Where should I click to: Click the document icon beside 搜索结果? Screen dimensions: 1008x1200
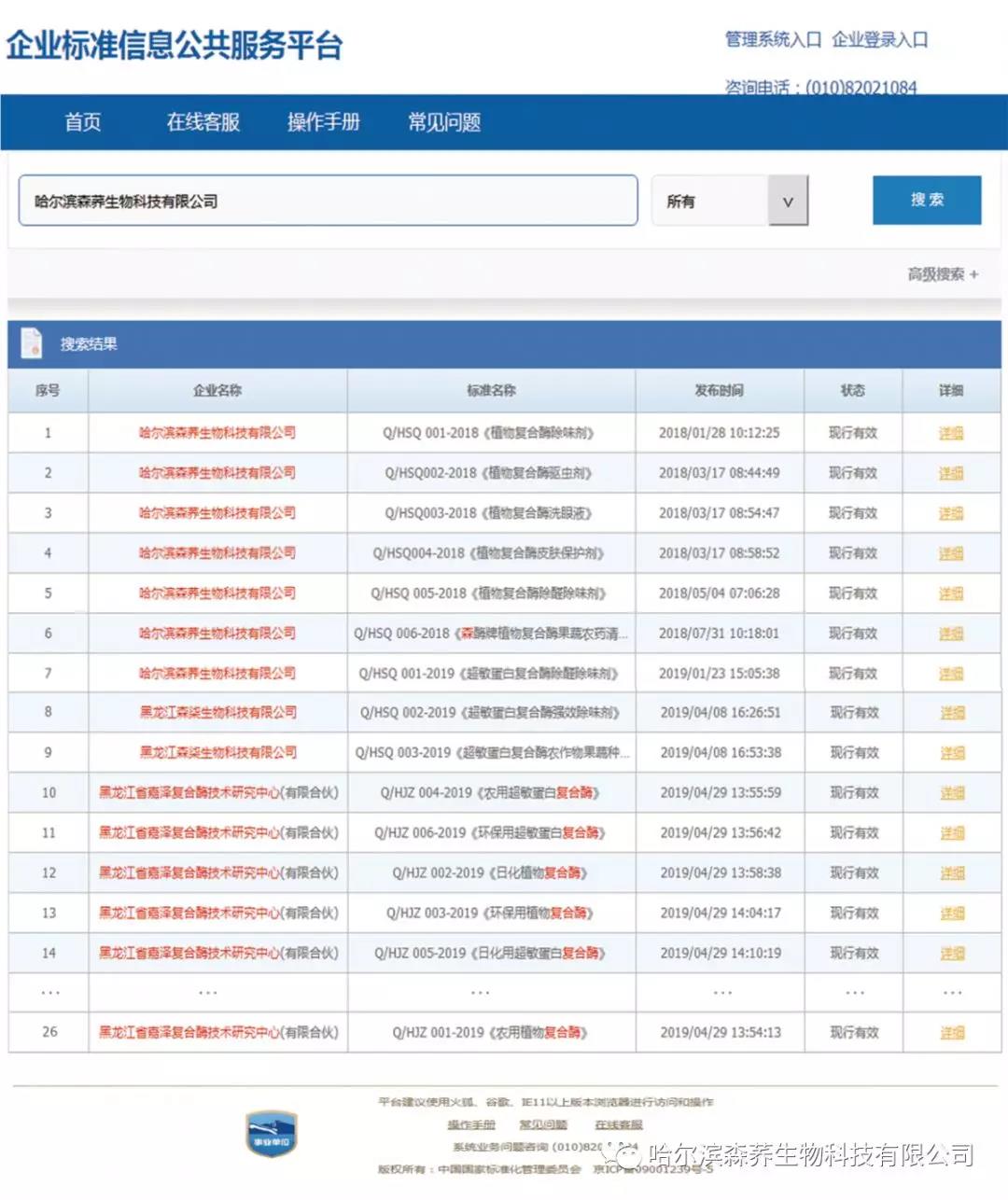point(32,343)
